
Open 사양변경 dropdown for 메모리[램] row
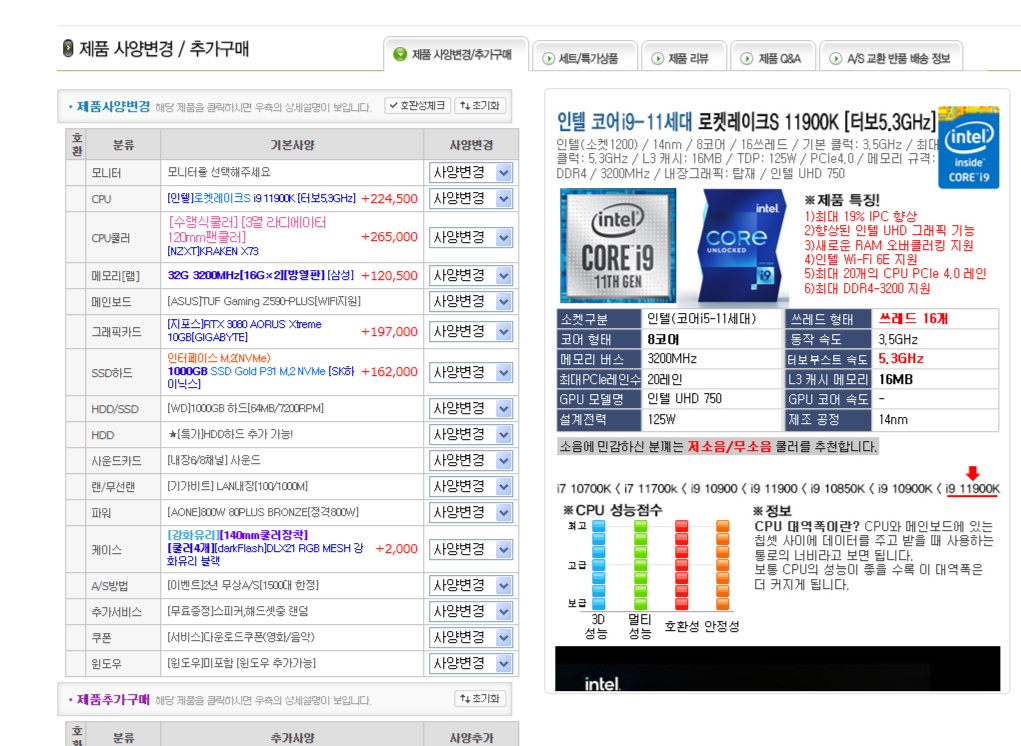471,276
